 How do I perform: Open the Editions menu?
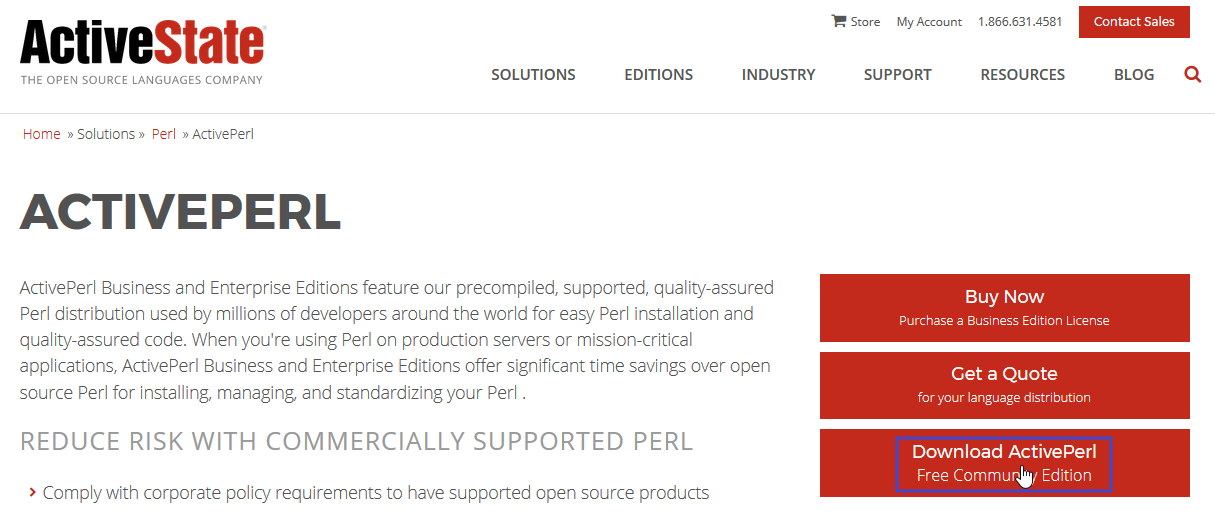pyautogui.click(x=658, y=75)
